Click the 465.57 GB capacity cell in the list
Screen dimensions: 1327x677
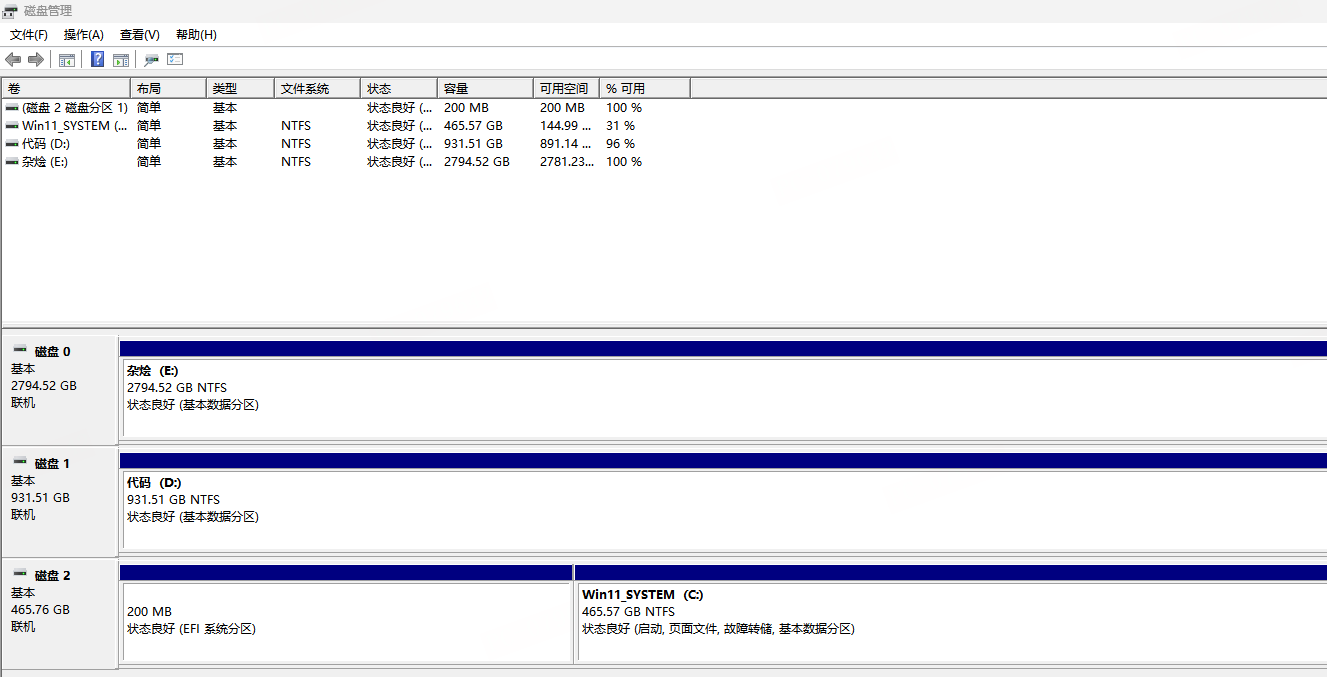(x=473, y=125)
